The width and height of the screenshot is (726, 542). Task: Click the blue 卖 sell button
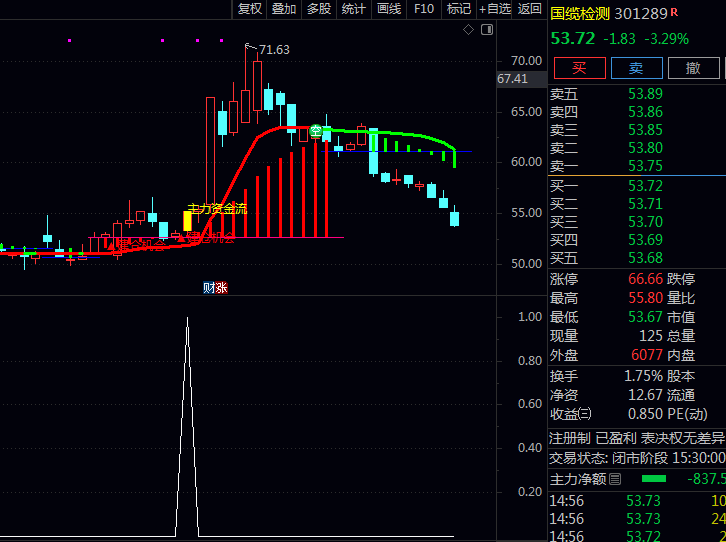tap(637, 69)
